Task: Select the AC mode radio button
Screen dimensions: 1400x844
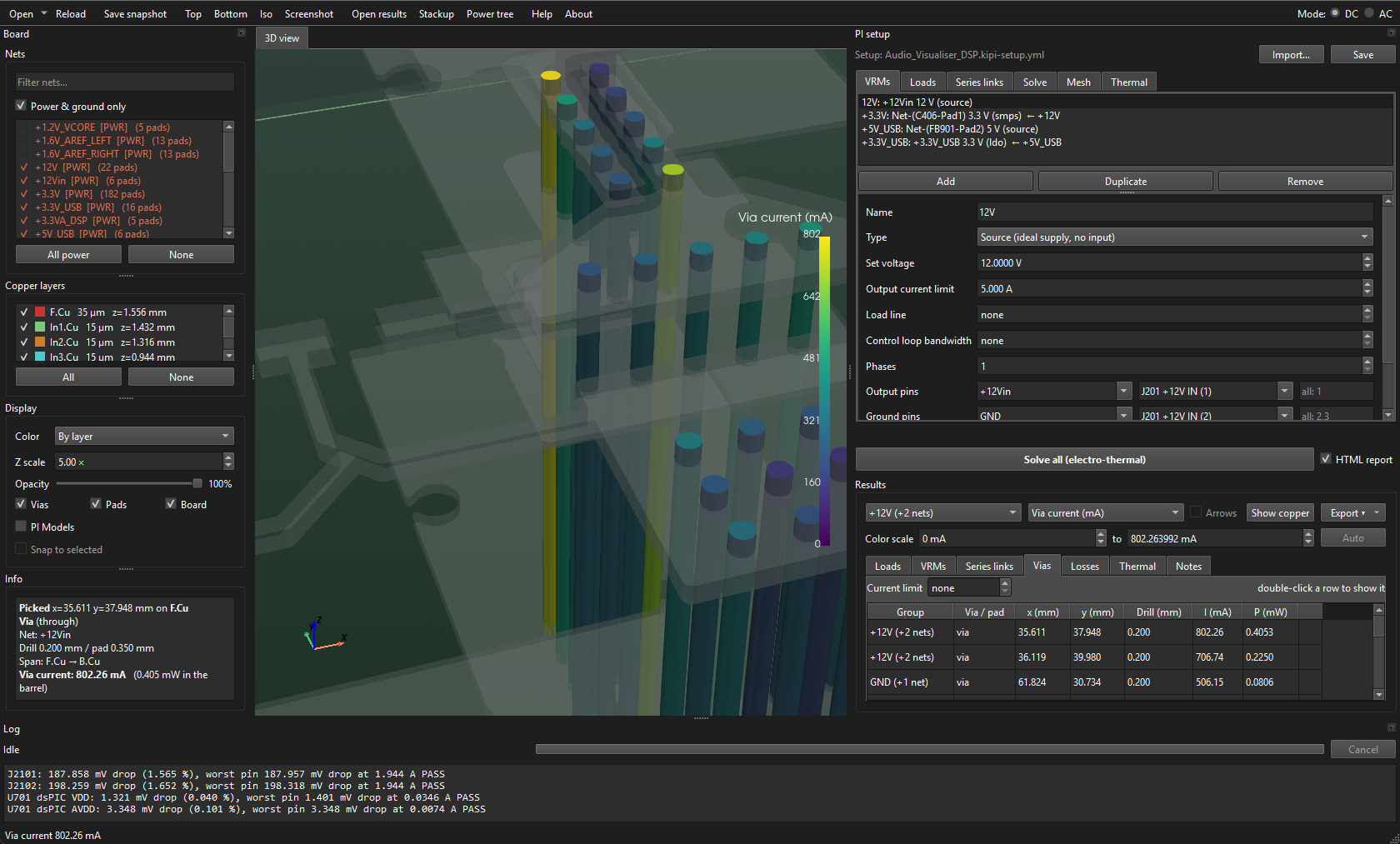Action: click(1369, 13)
